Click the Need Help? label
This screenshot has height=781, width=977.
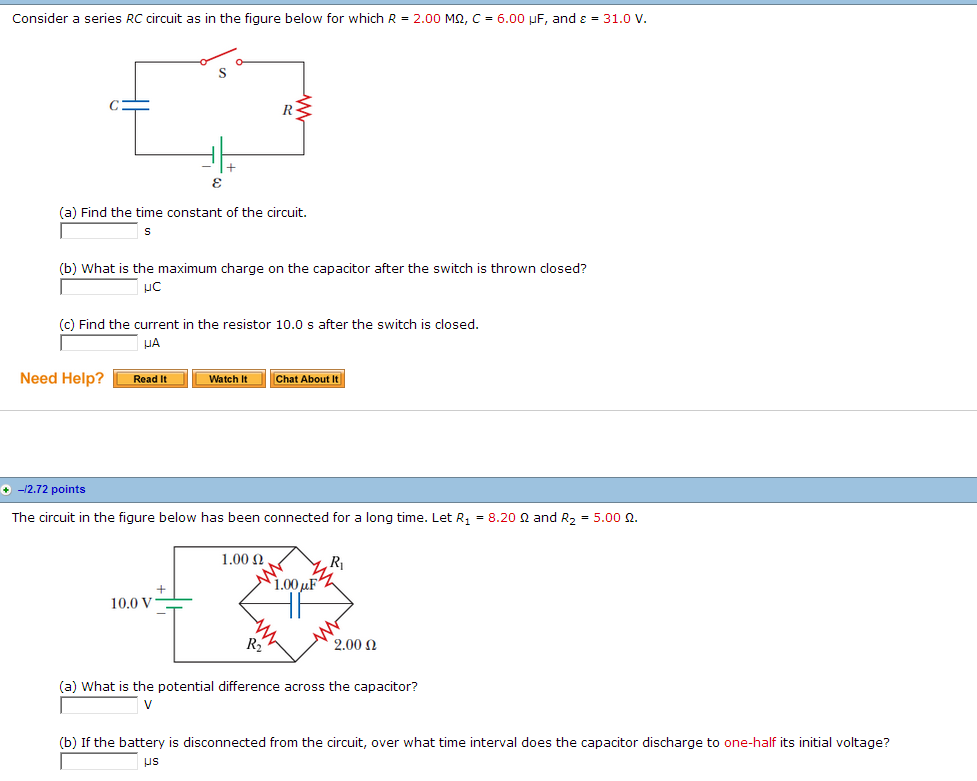(x=61, y=378)
